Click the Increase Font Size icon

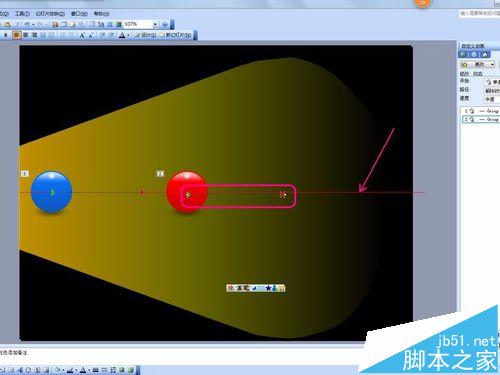tap(82, 35)
